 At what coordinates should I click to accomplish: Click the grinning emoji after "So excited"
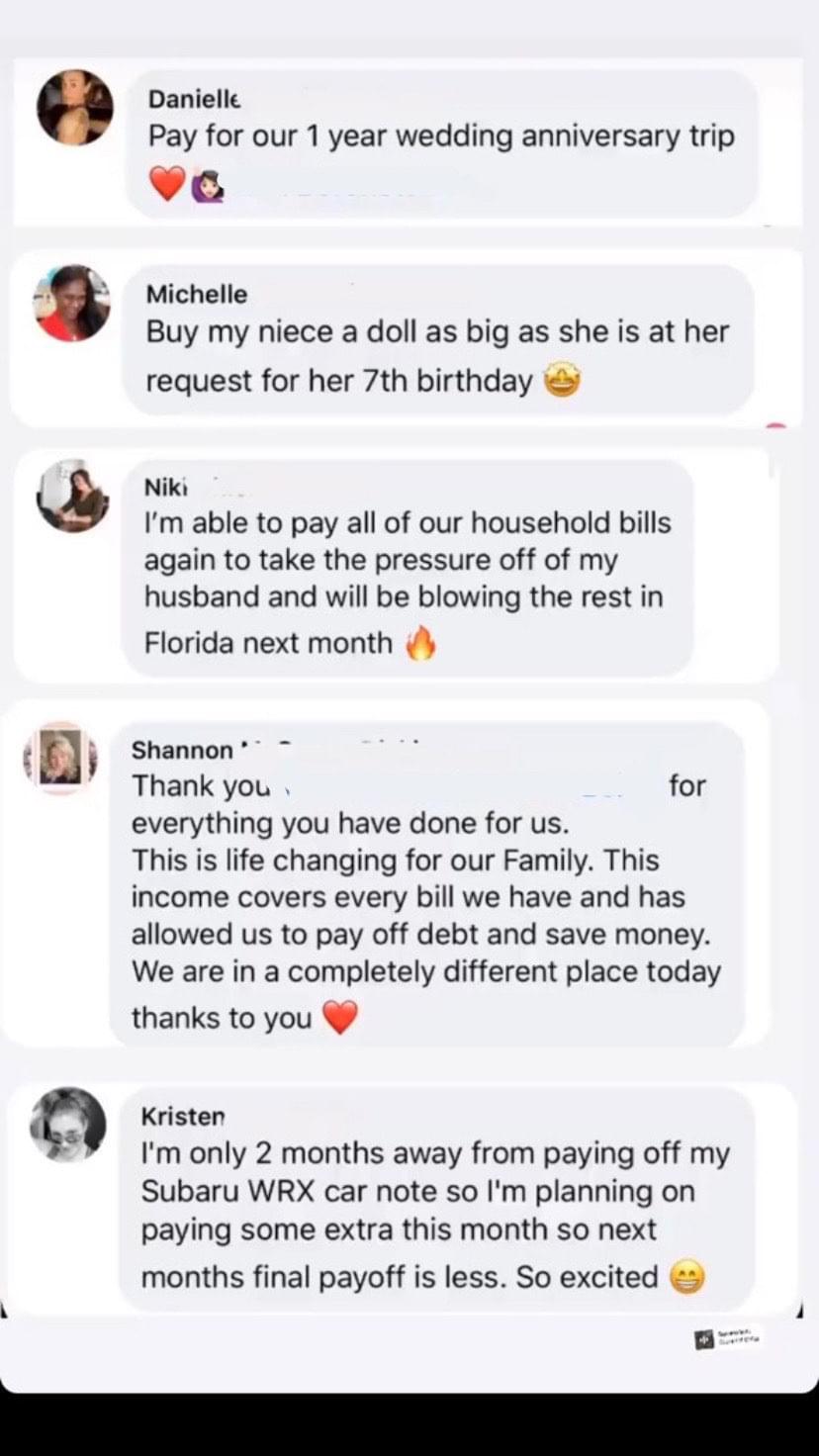pos(686,1277)
